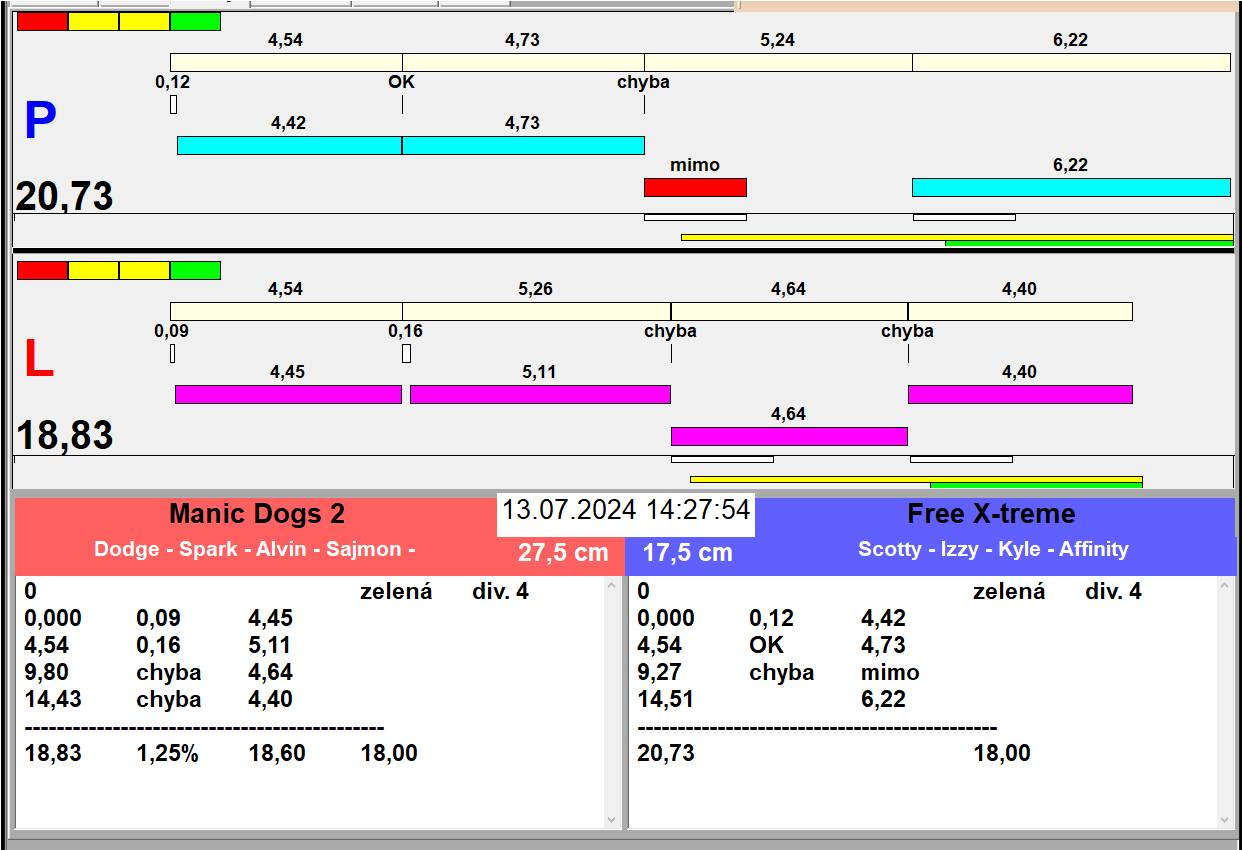Click the red start light in lane P

pos(42,22)
